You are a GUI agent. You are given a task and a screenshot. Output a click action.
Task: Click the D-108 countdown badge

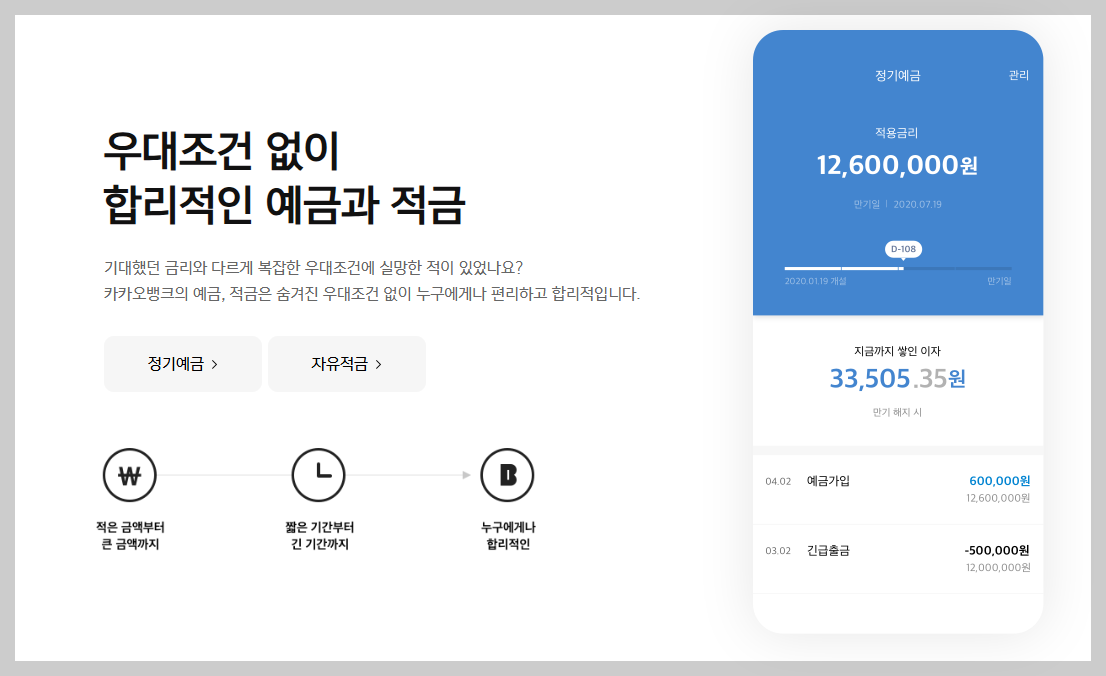coord(902,248)
